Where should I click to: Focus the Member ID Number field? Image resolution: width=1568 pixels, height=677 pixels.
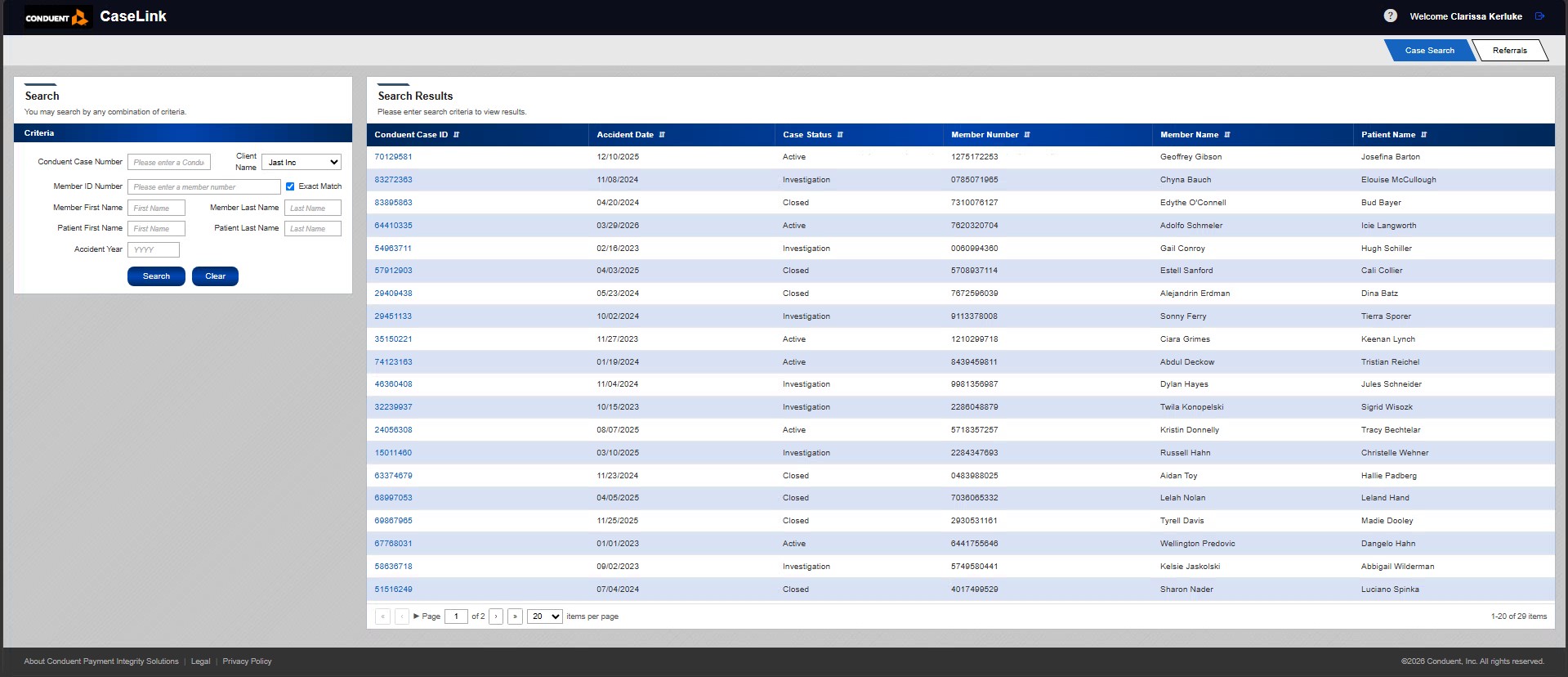(204, 186)
